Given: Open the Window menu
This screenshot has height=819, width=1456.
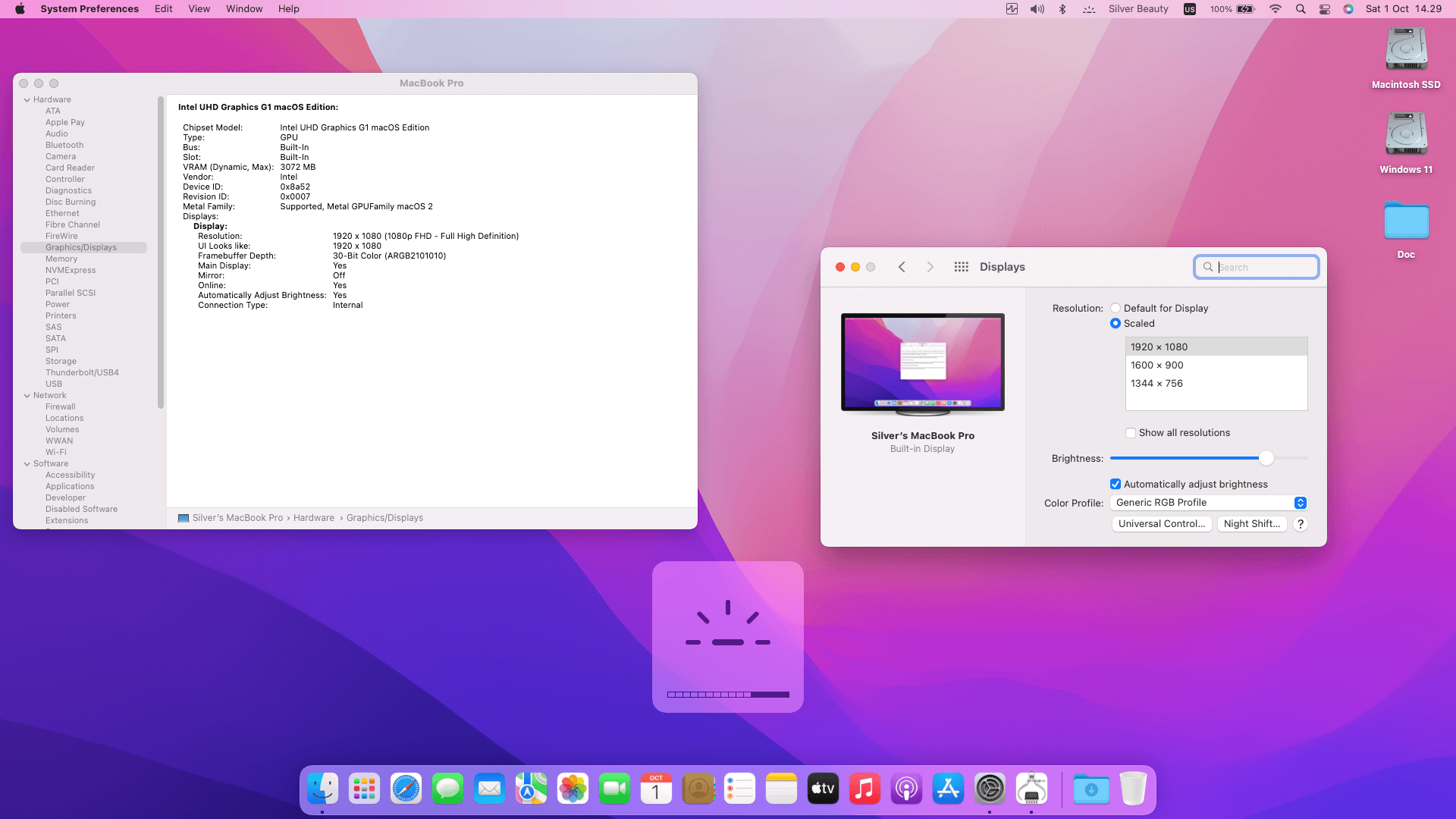Looking at the screenshot, I should click(x=244, y=9).
